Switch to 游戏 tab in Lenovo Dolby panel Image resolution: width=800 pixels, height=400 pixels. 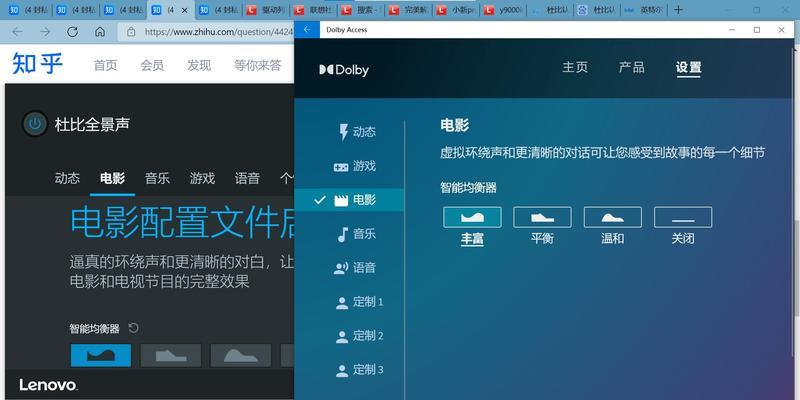pos(202,178)
